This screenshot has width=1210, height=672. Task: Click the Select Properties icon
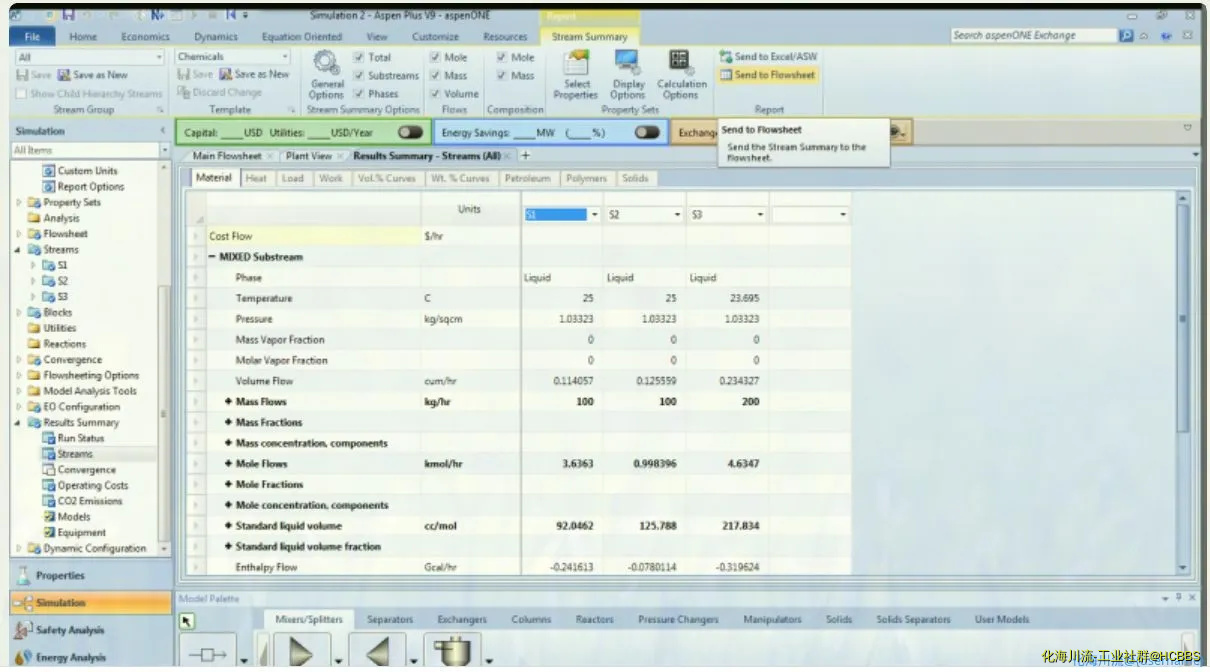click(576, 76)
